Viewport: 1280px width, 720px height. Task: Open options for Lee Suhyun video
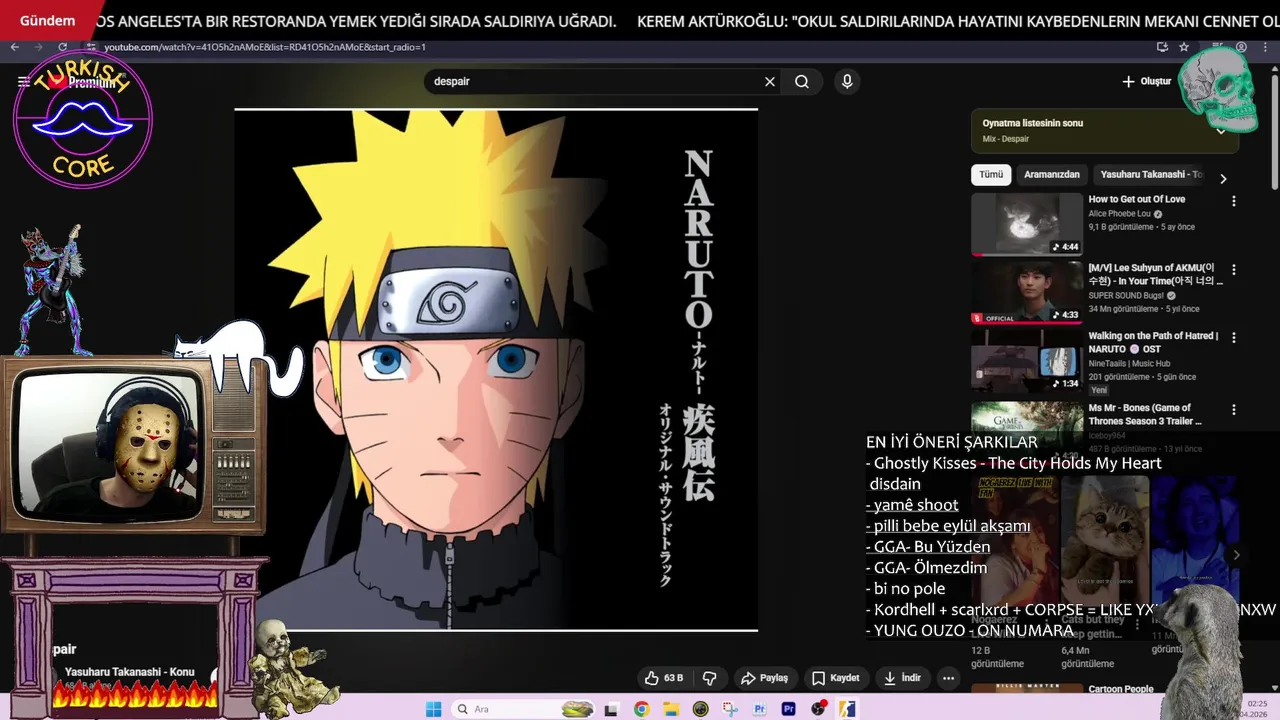pyautogui.click(x=1233, y=270)
